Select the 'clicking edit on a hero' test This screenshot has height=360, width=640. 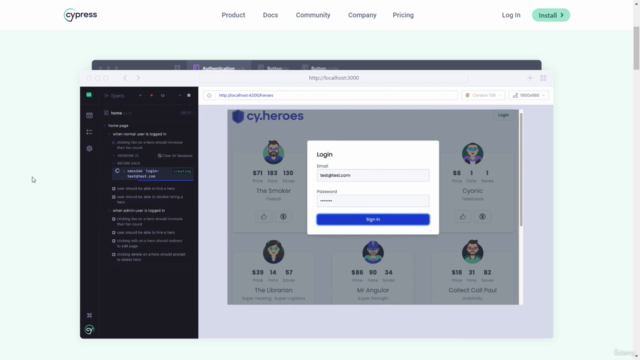pyautogui.click(x=149, y=243)
